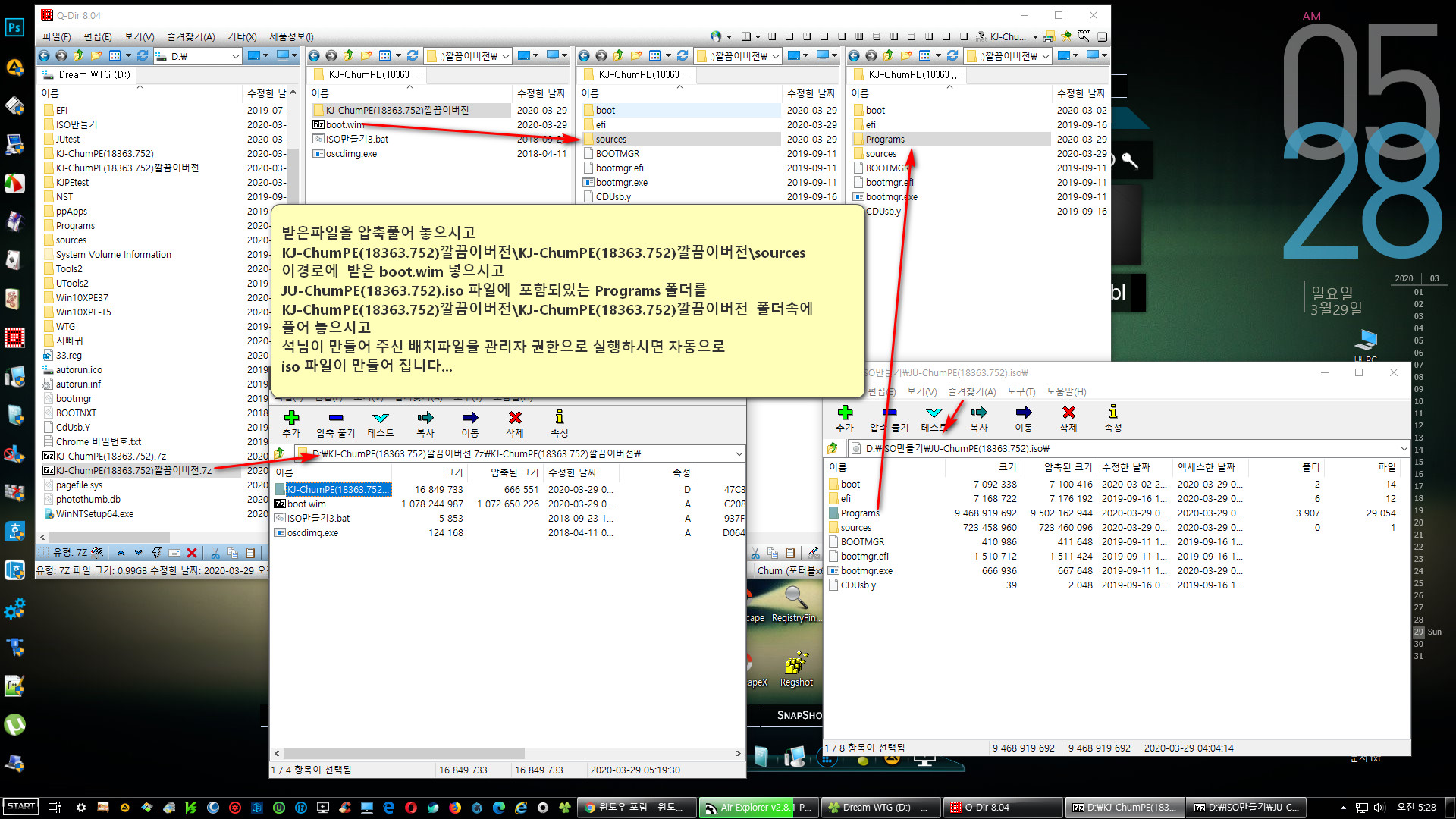Open the KJ-Chu... dropdown in Q-Dir toolbar
The width and height of the screenshot is (1456, 819).
[x=1035, y=36]
